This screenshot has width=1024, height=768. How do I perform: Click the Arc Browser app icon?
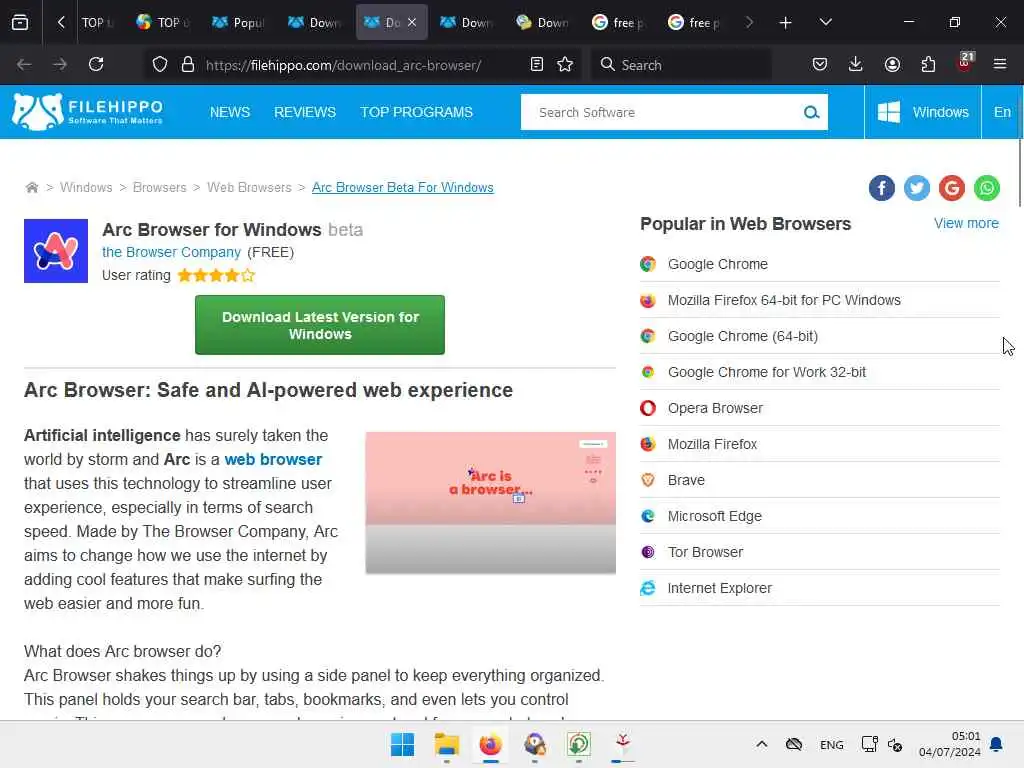[x=56, y=251]
